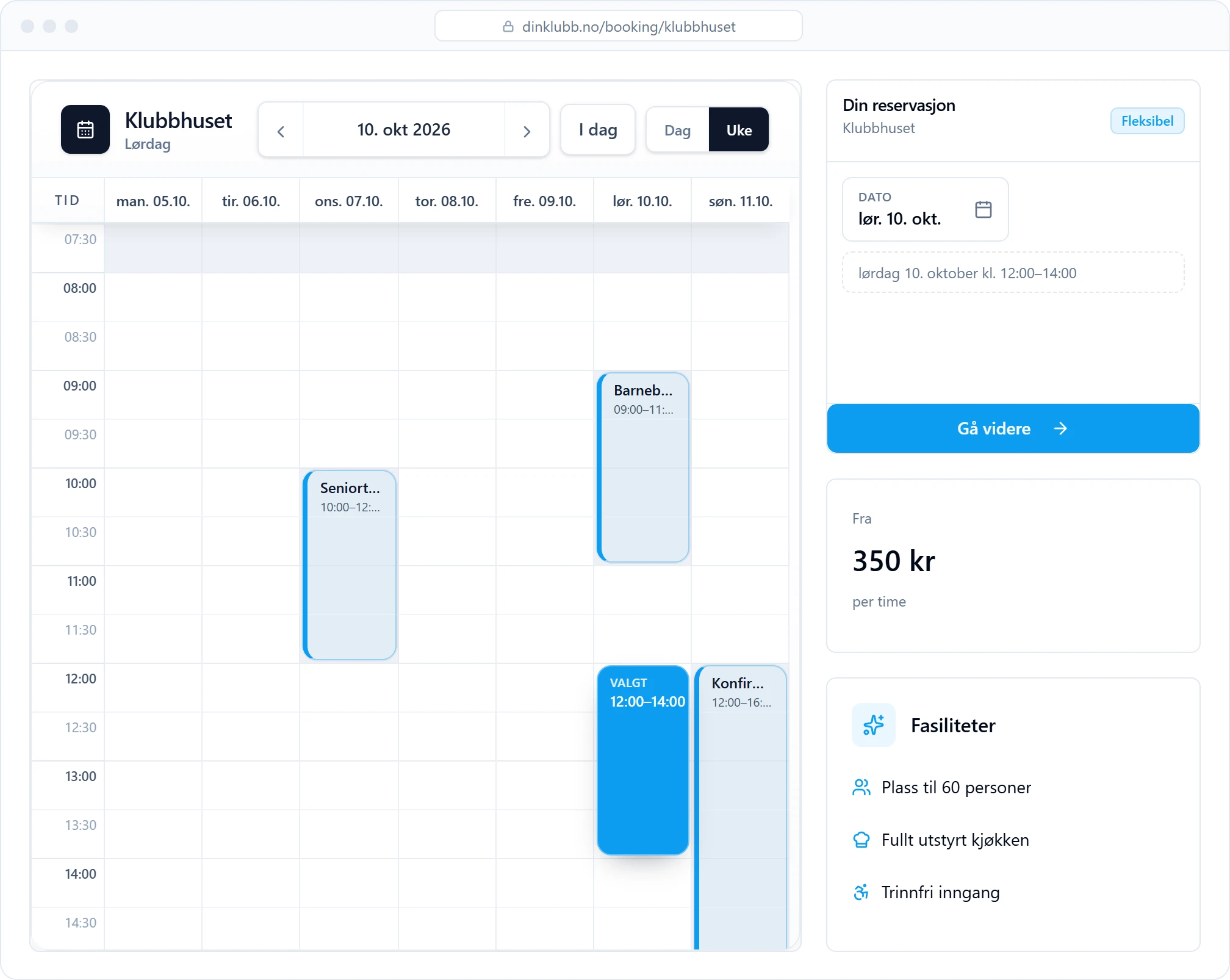Open the 10. okt 2026 date selector
The height and width of the screenshot is (980, 1230).
click(x=404, y=130)
